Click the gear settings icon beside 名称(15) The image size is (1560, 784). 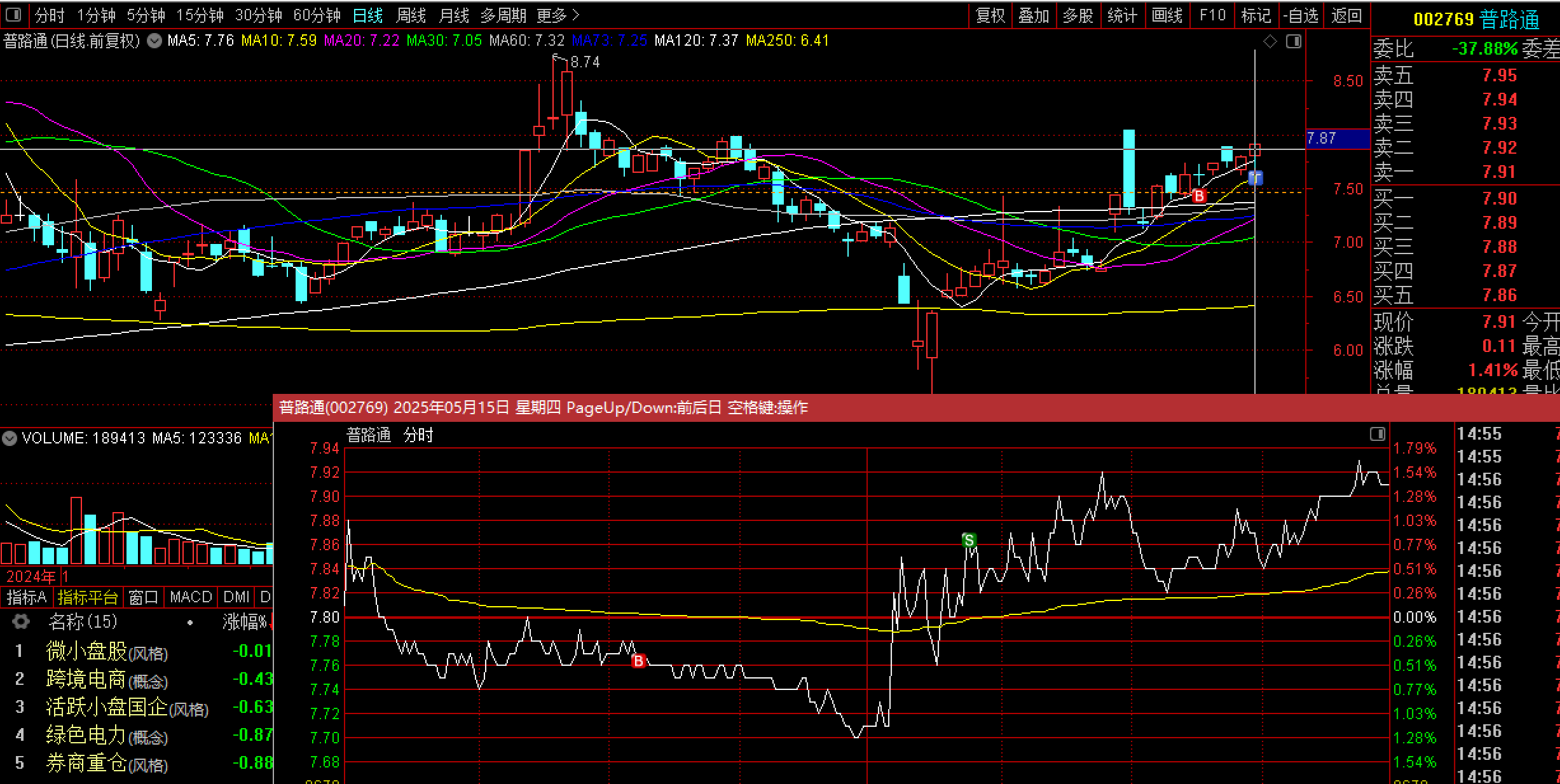tap(21, 621)
